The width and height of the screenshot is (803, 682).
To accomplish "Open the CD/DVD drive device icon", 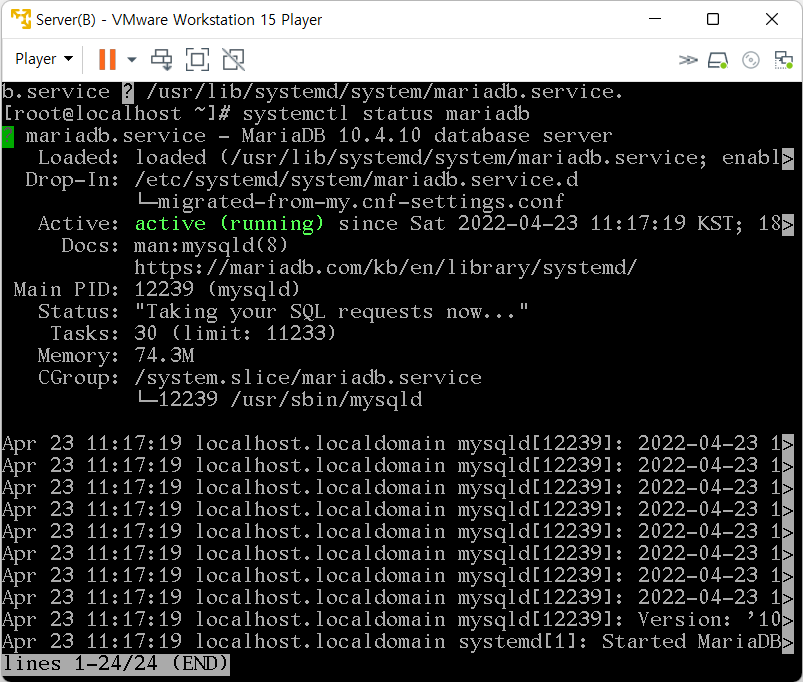I will [x=751, y=60].
